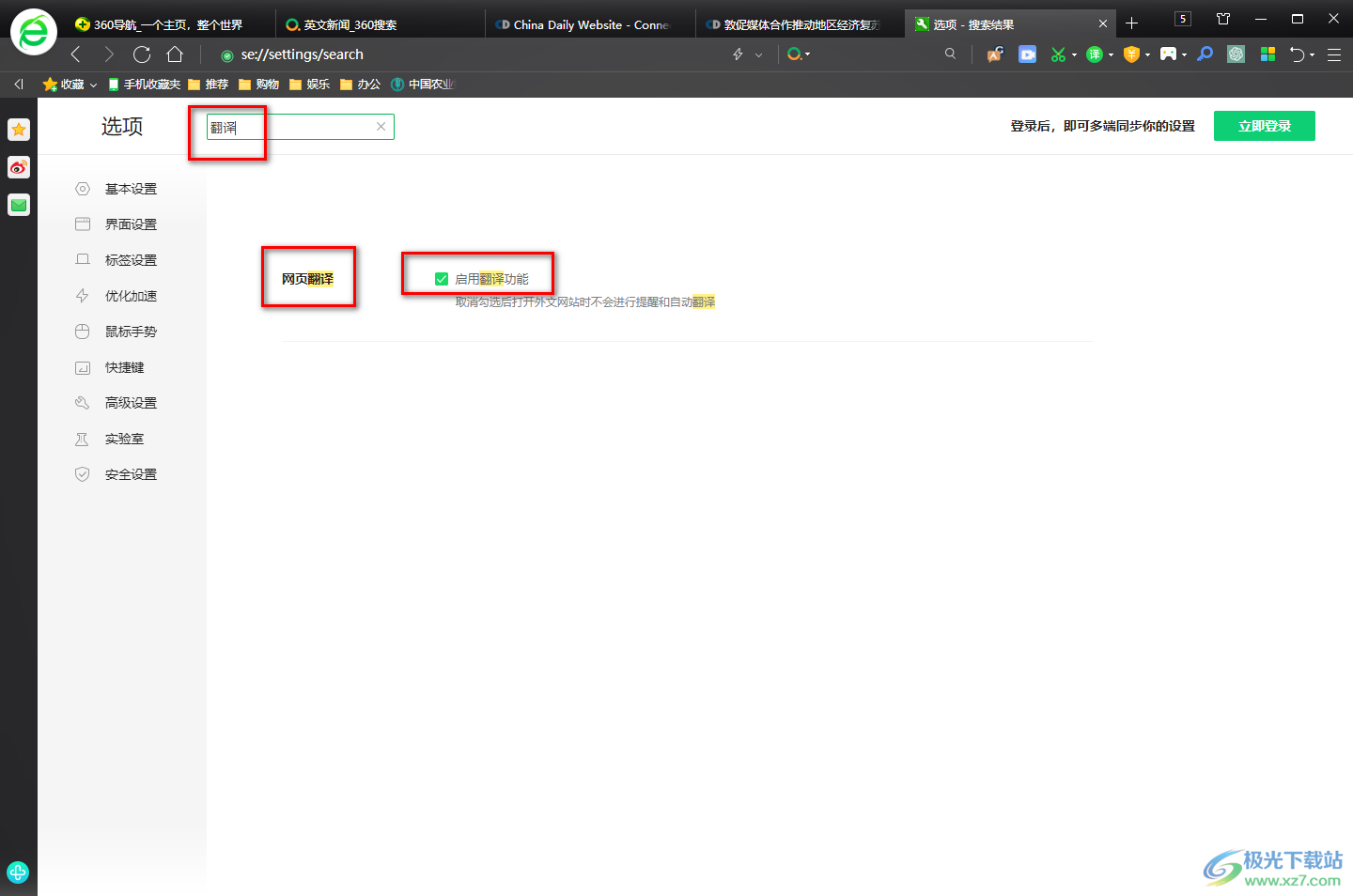Expand the translate extension dropdown arrow

click(x=1111, y=54)
